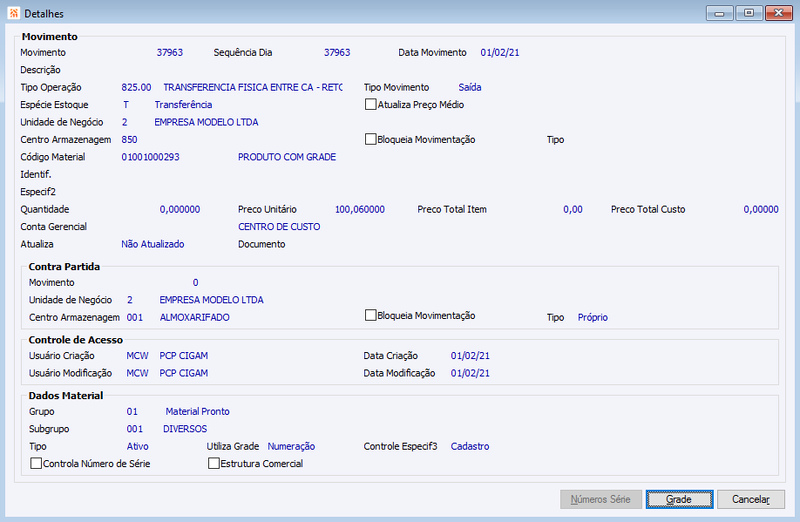Click Centro Armazenagem value 850
Screen dimensions: 800x522
129,139
